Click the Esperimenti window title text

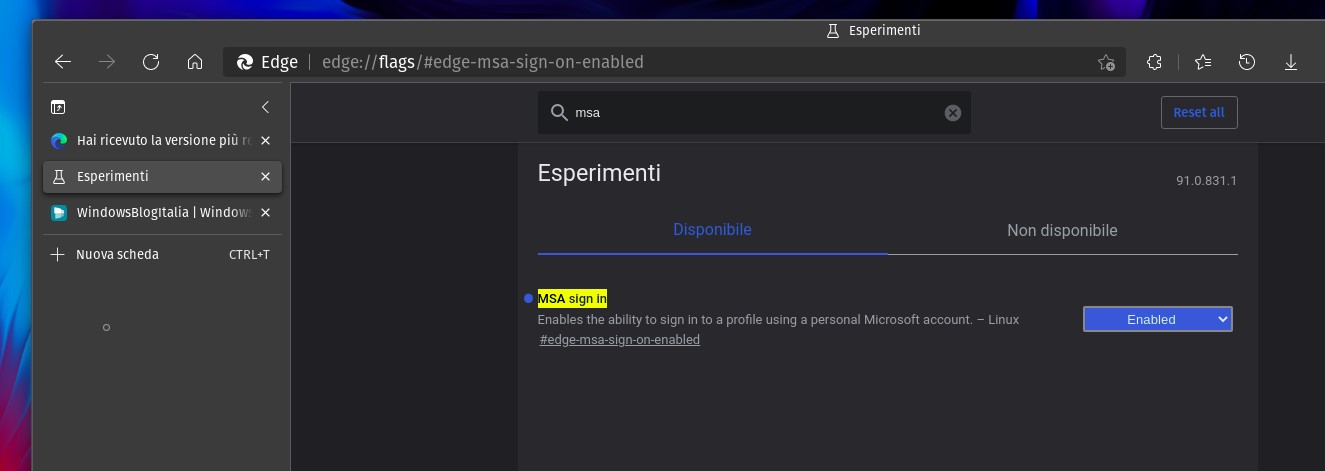[x=884, y=31]
